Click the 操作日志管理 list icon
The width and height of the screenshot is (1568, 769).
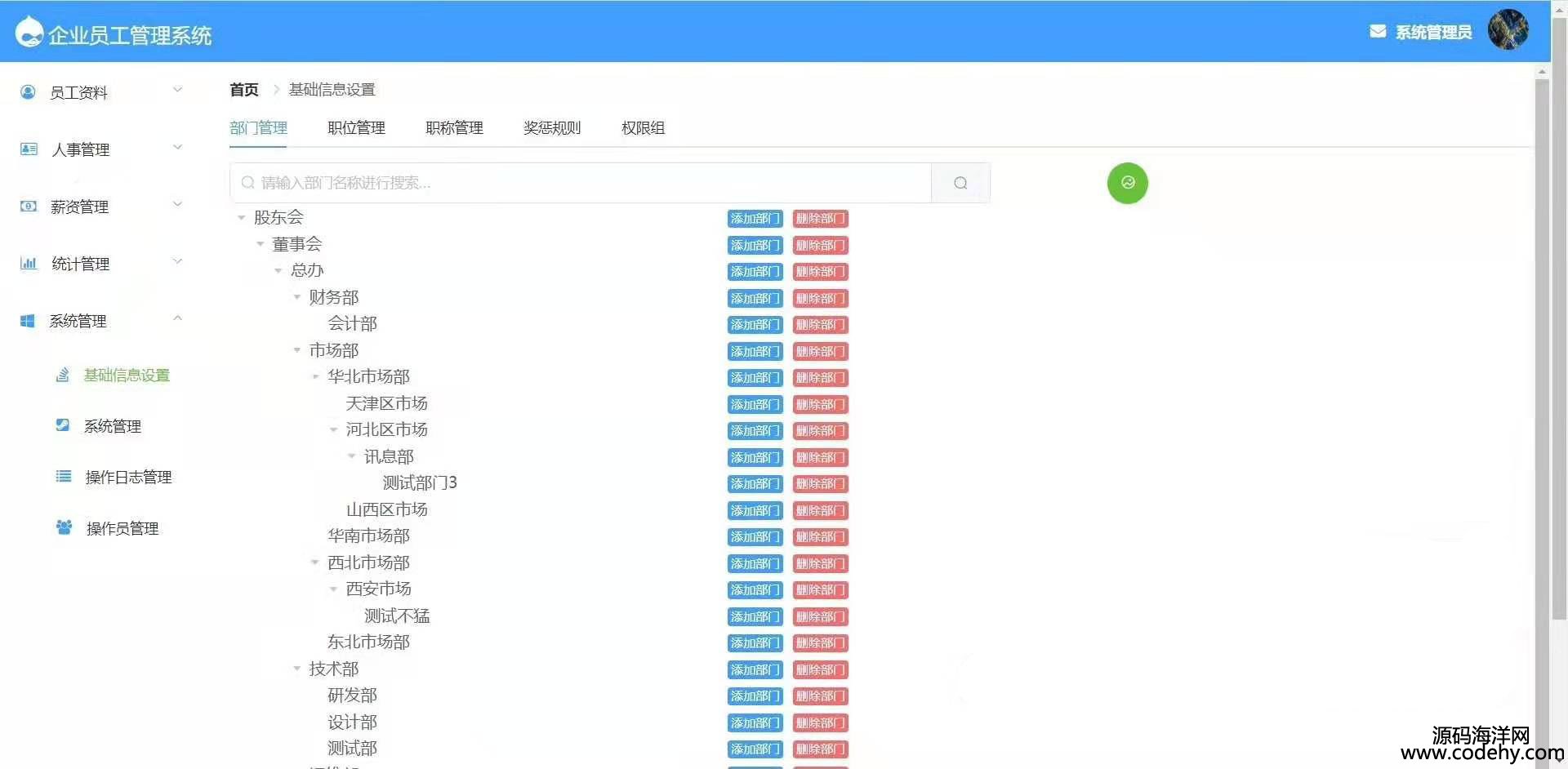click(x=64, y=477)
